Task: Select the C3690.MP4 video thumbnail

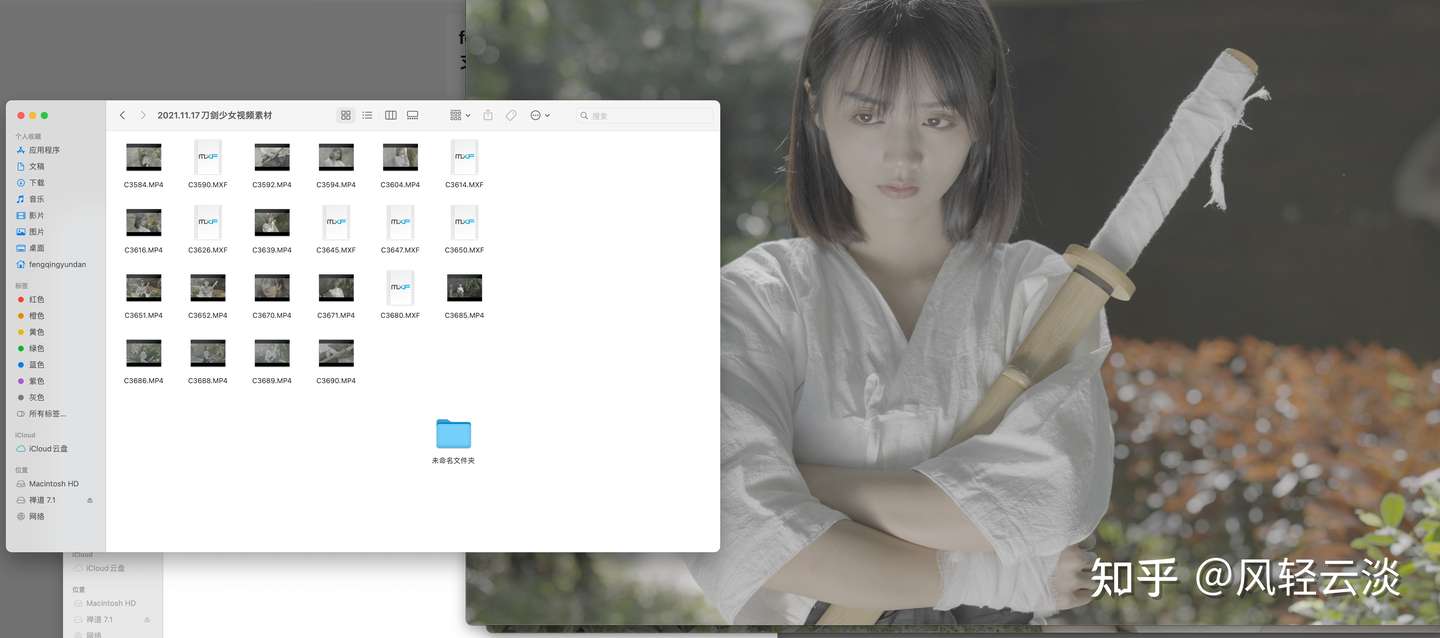Action: [336, 353]
